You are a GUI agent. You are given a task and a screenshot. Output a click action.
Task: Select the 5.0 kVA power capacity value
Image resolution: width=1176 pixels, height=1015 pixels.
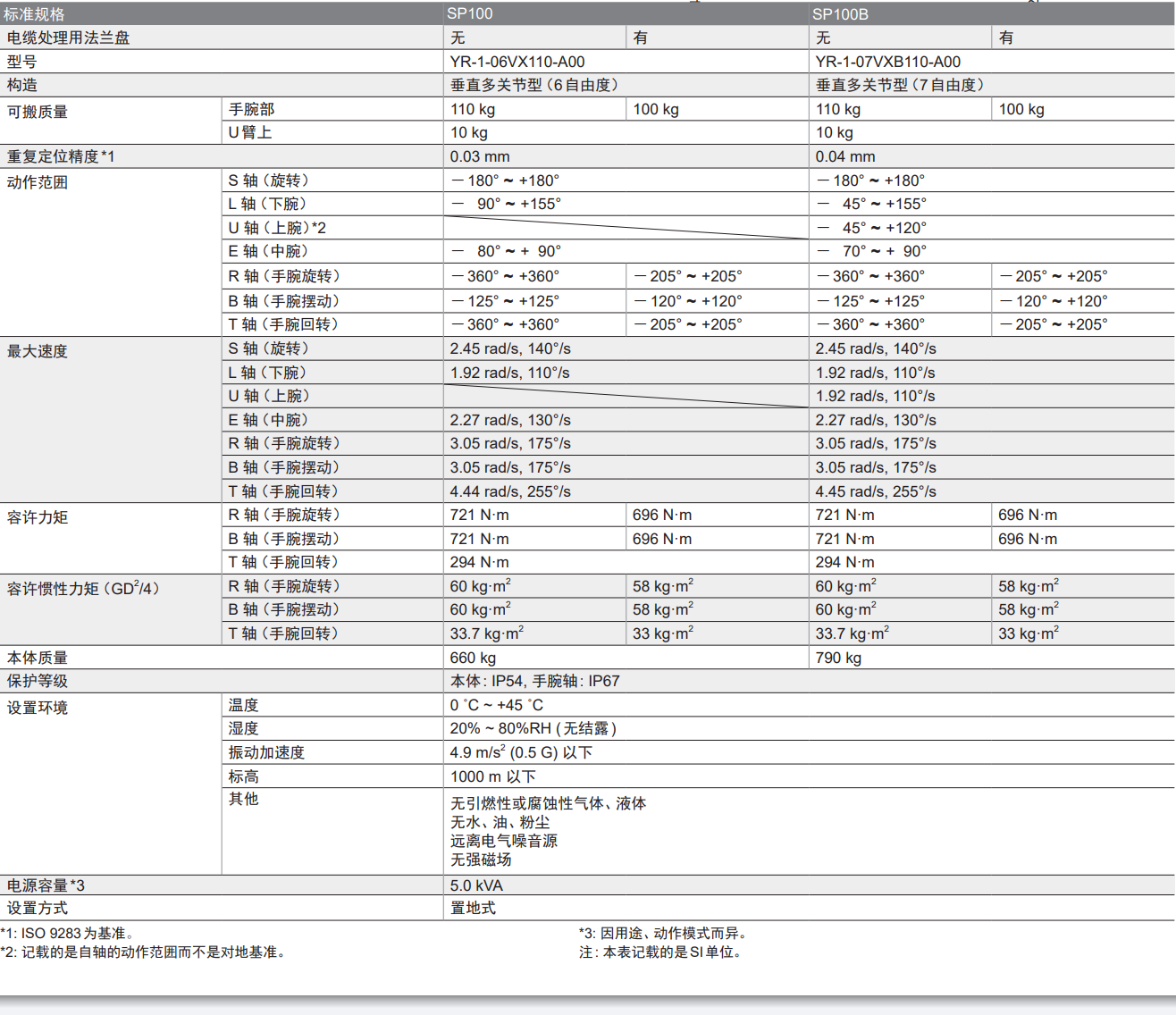click(x=476, y=885)
